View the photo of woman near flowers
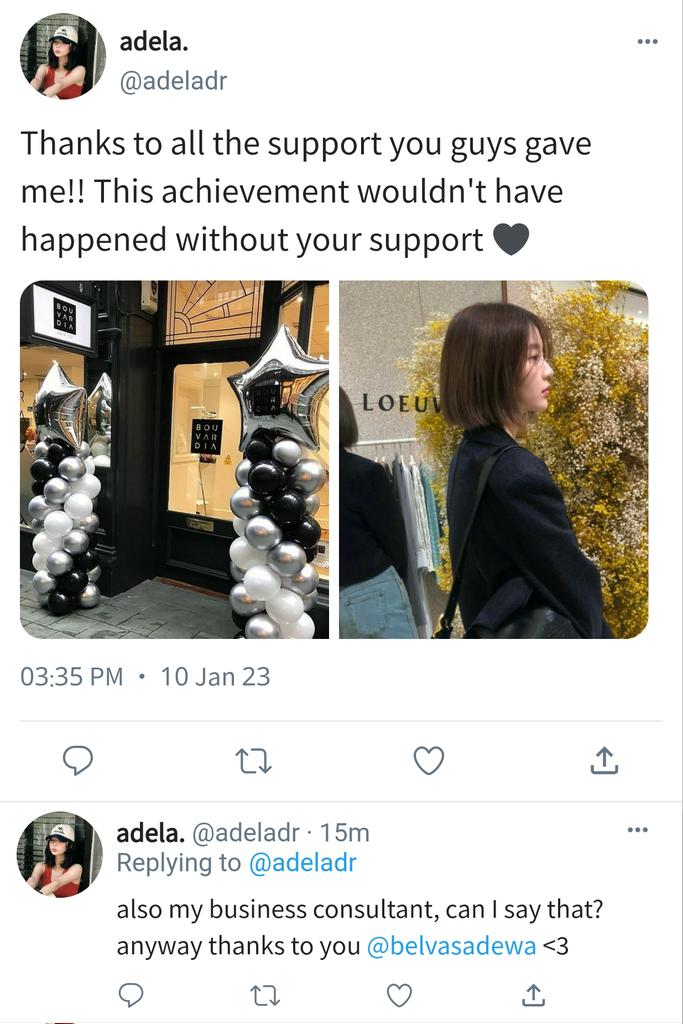Viewport: 683px width, 1024px height. click(494, 460)
